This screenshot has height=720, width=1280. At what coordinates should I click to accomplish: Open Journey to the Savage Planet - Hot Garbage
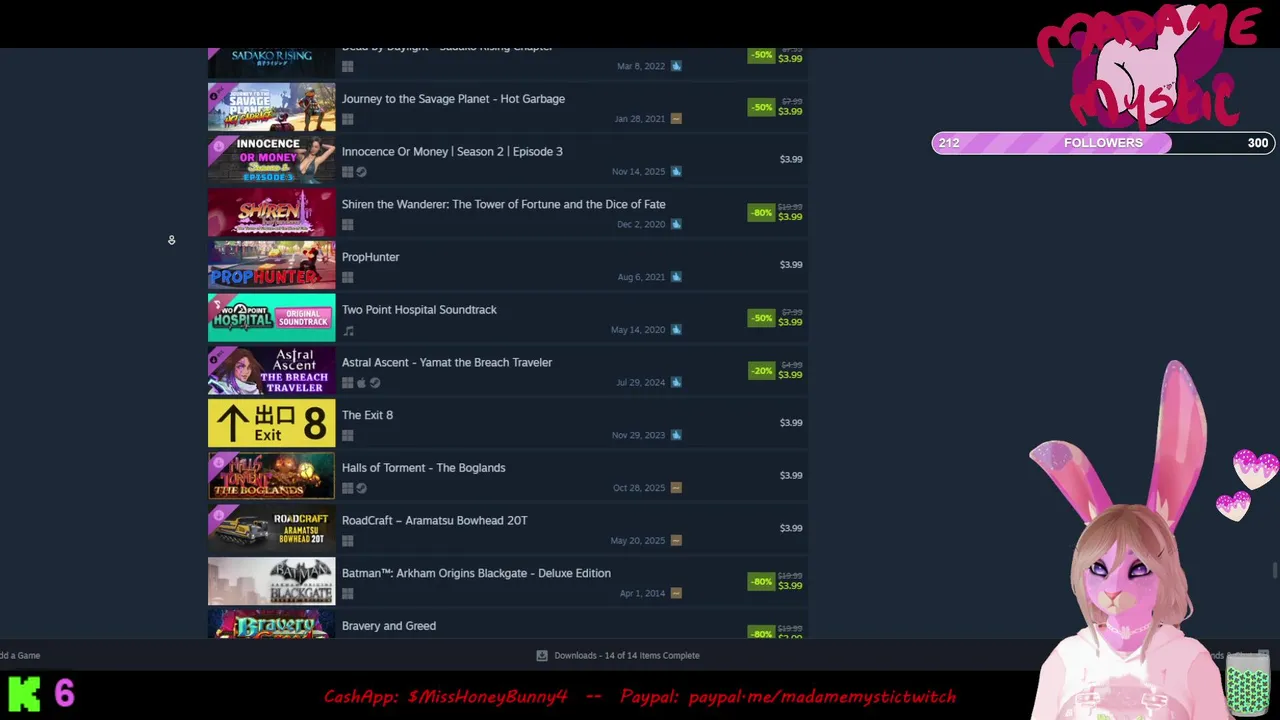click(453, 99)
